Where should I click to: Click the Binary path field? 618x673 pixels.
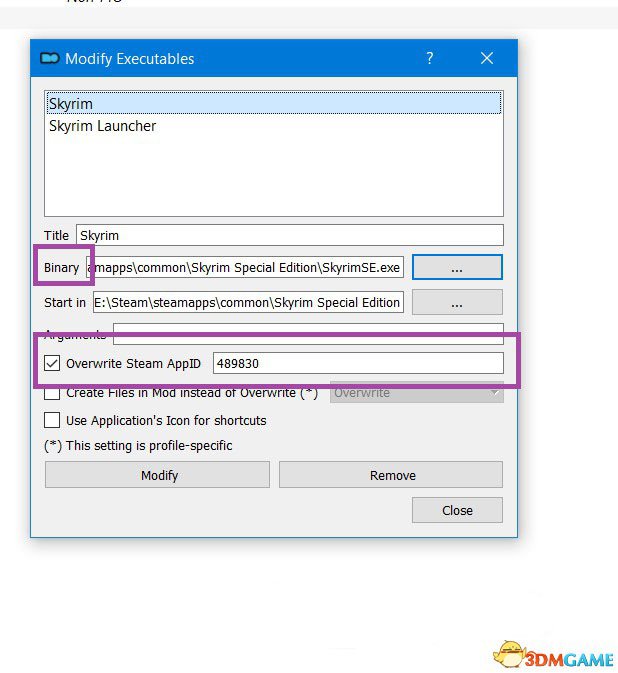point(245,267)
